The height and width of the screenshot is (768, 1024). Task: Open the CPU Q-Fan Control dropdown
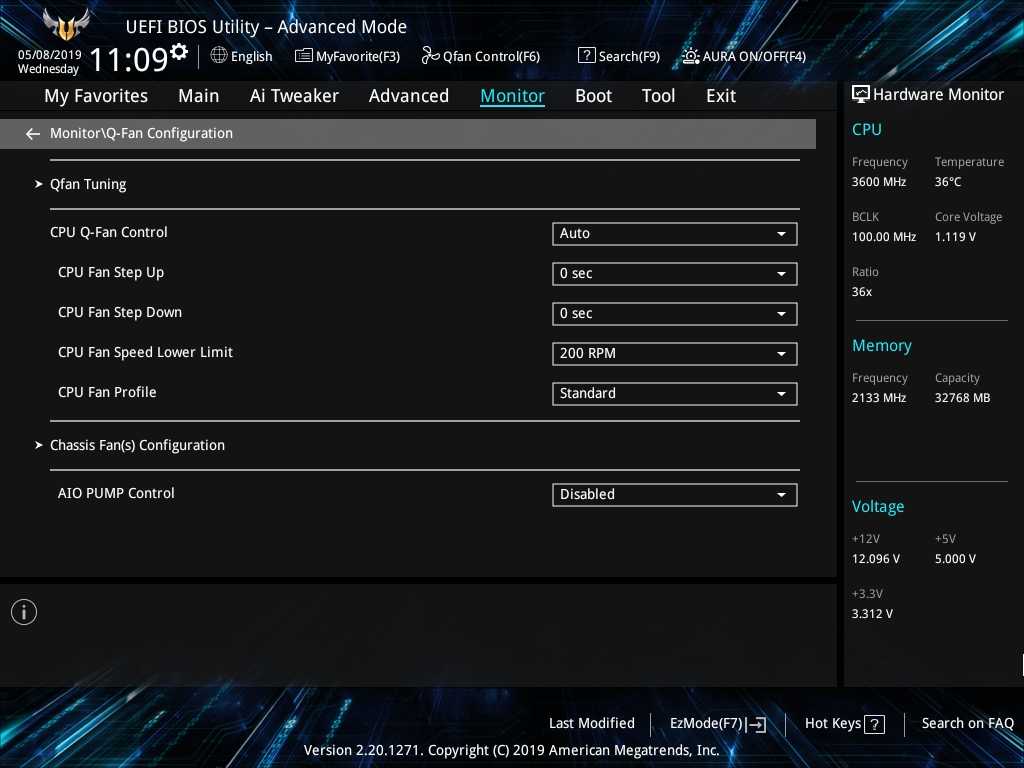point(674,234)
